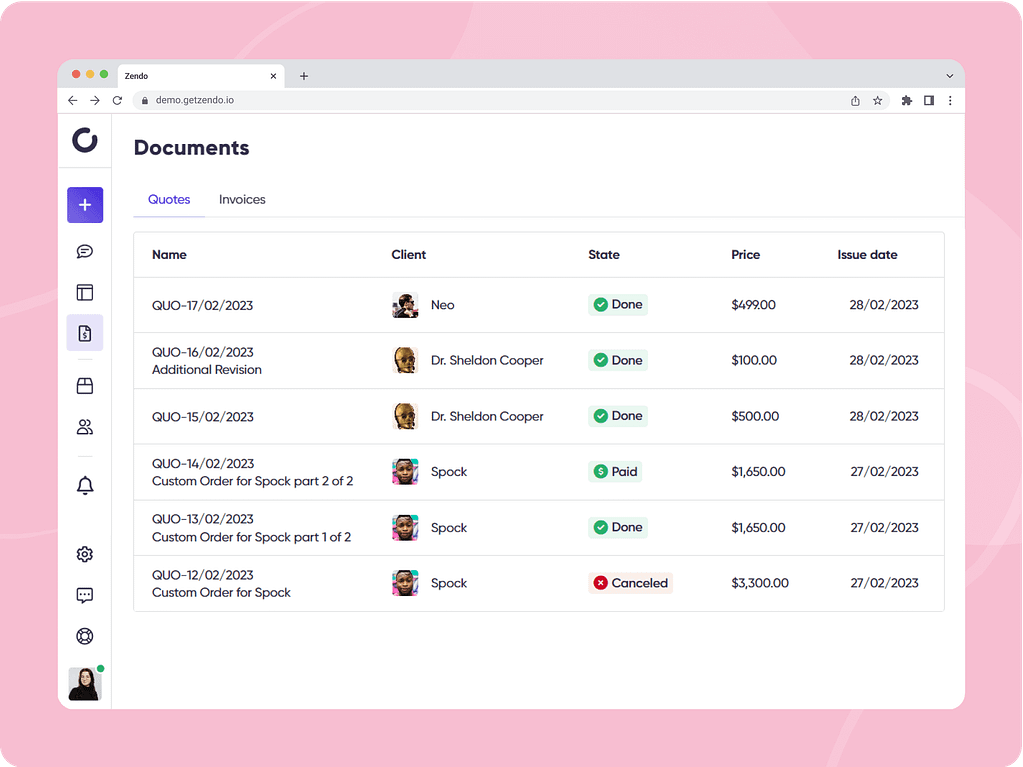Go back with browser back arrow
The width and height of the screenshot is (1023, 767).
coord(72,100)
